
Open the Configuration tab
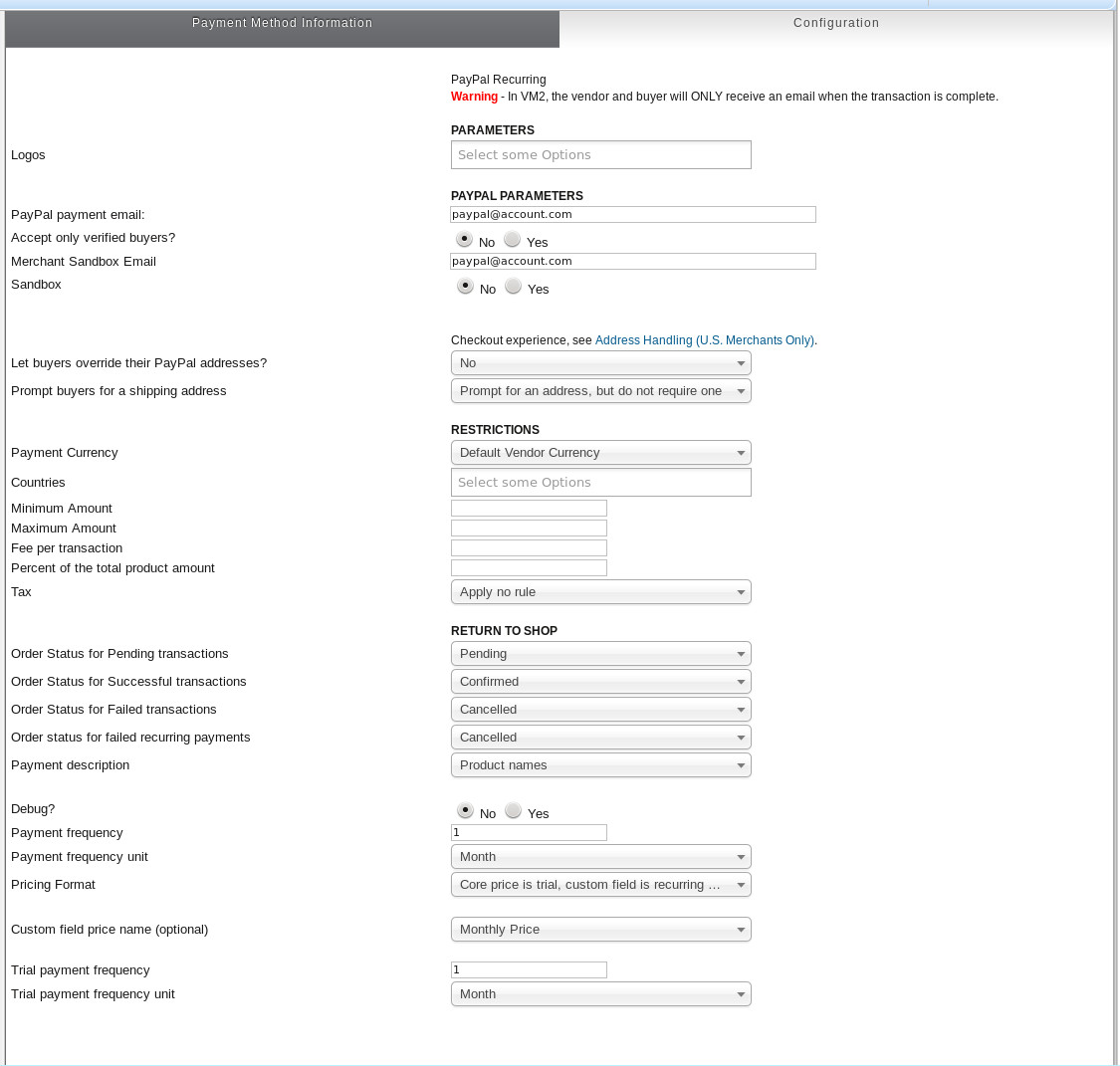(x=835, y=29)
